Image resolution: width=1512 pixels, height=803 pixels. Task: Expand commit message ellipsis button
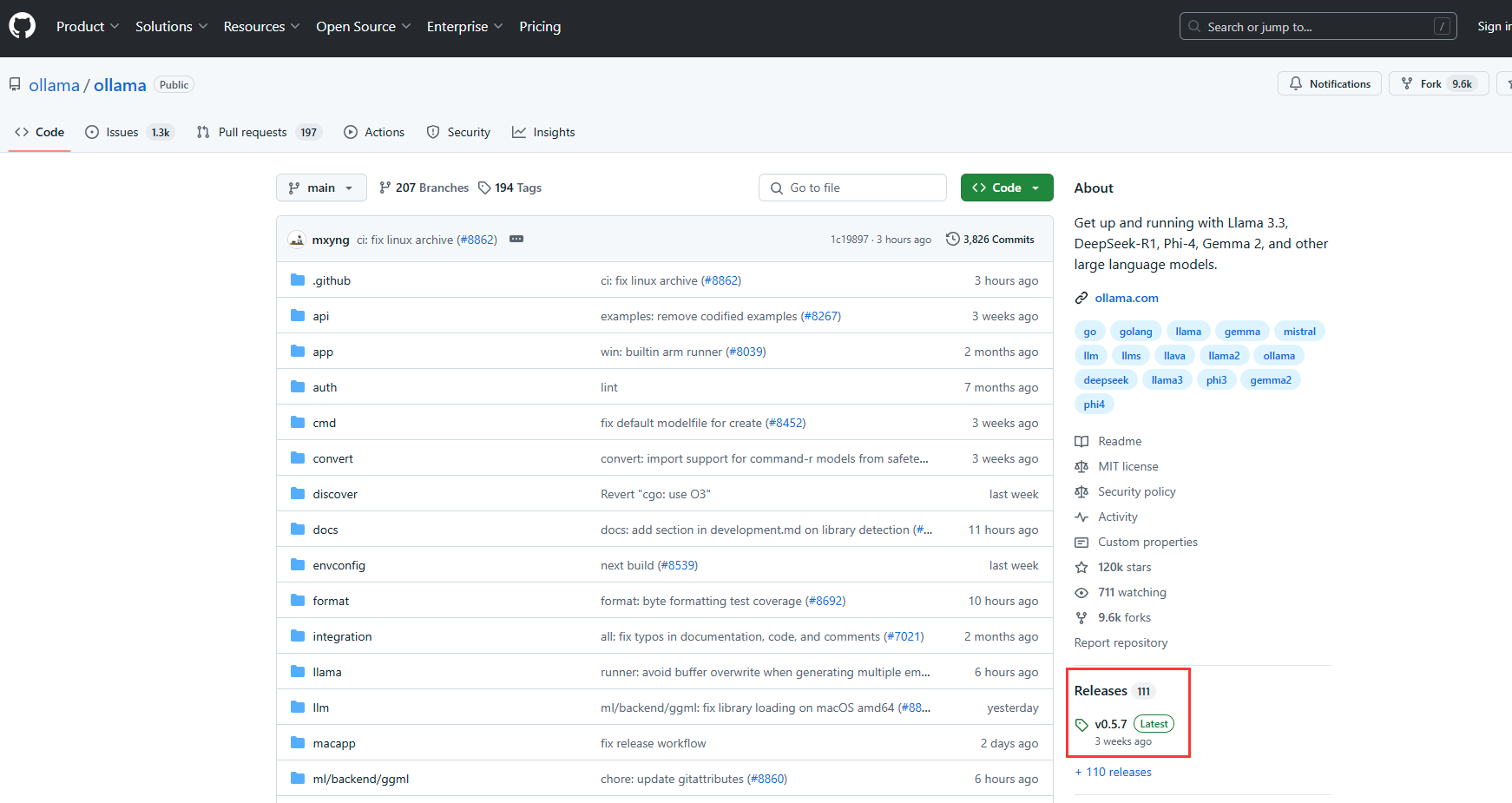516,240
